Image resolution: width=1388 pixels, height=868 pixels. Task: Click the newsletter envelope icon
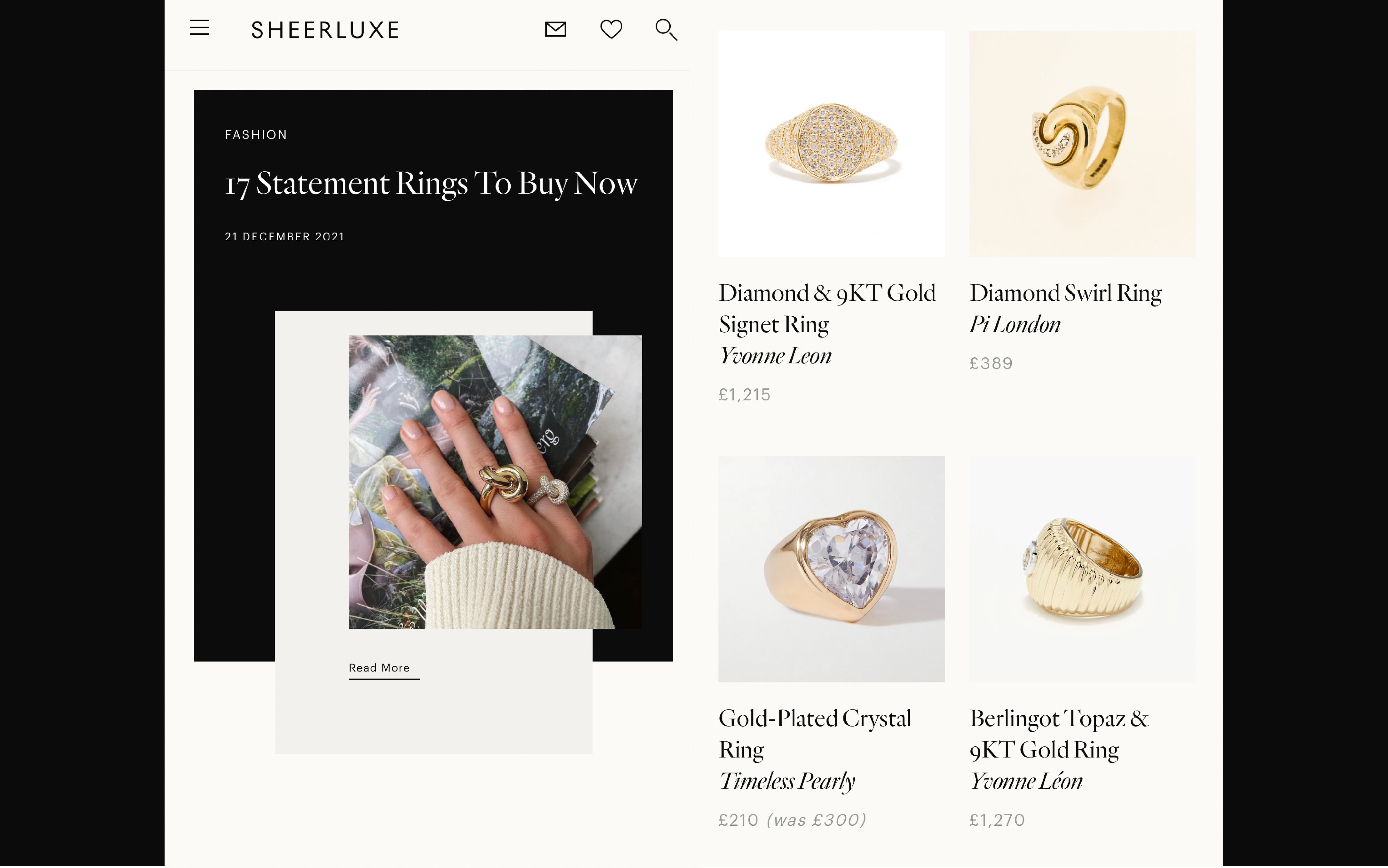click(555, 29)
